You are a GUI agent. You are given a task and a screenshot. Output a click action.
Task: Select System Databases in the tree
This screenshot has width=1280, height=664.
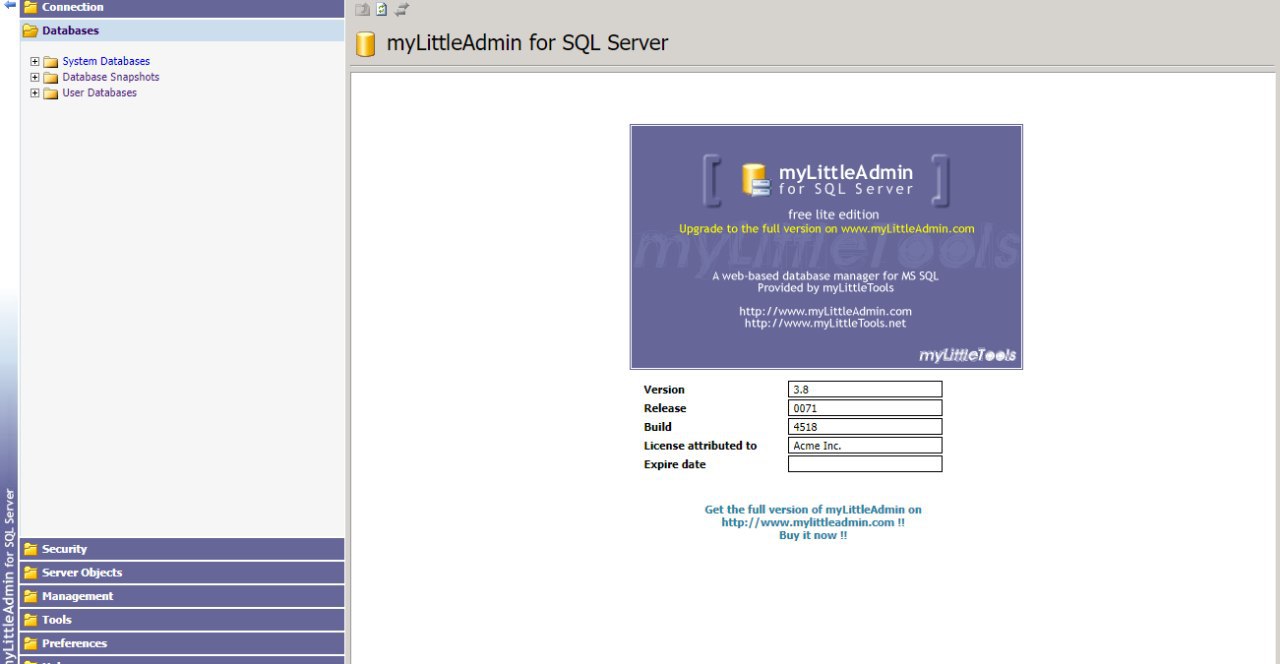pos(106,62)
